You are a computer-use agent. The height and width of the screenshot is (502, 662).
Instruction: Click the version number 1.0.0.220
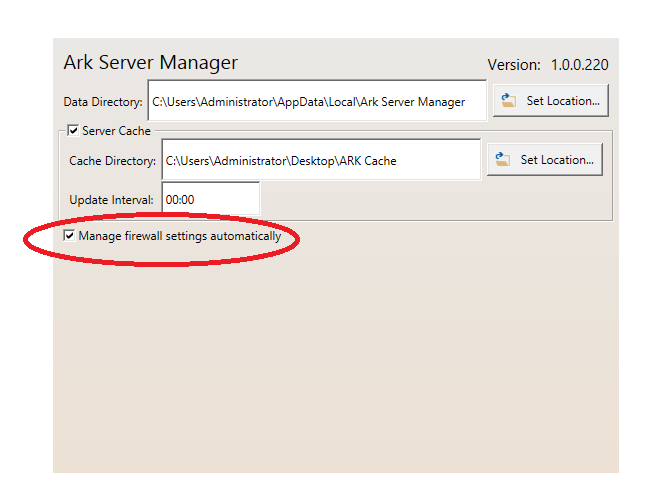tap(580, 65)
